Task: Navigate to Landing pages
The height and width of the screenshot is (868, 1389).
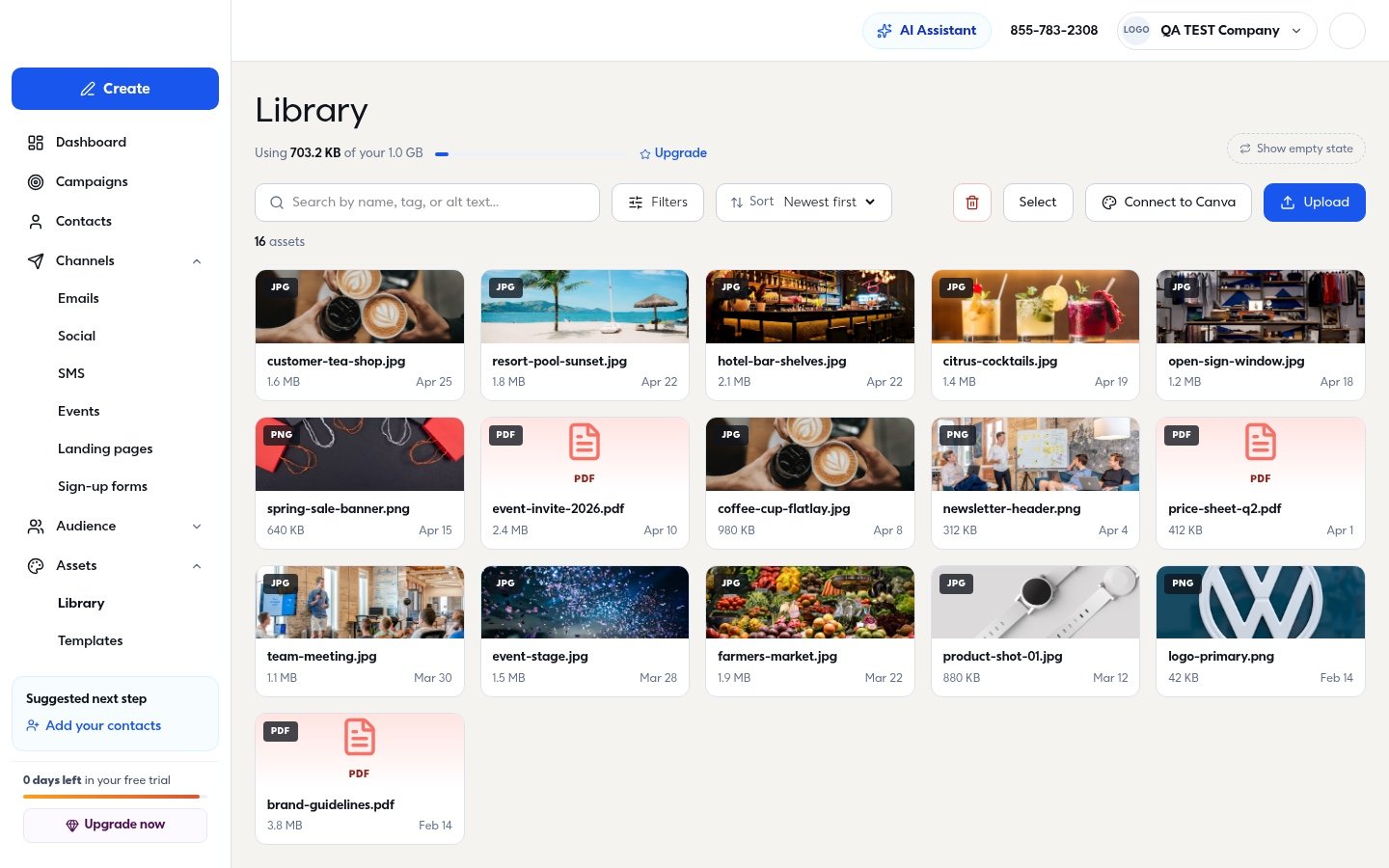Action: coord(105,449)
